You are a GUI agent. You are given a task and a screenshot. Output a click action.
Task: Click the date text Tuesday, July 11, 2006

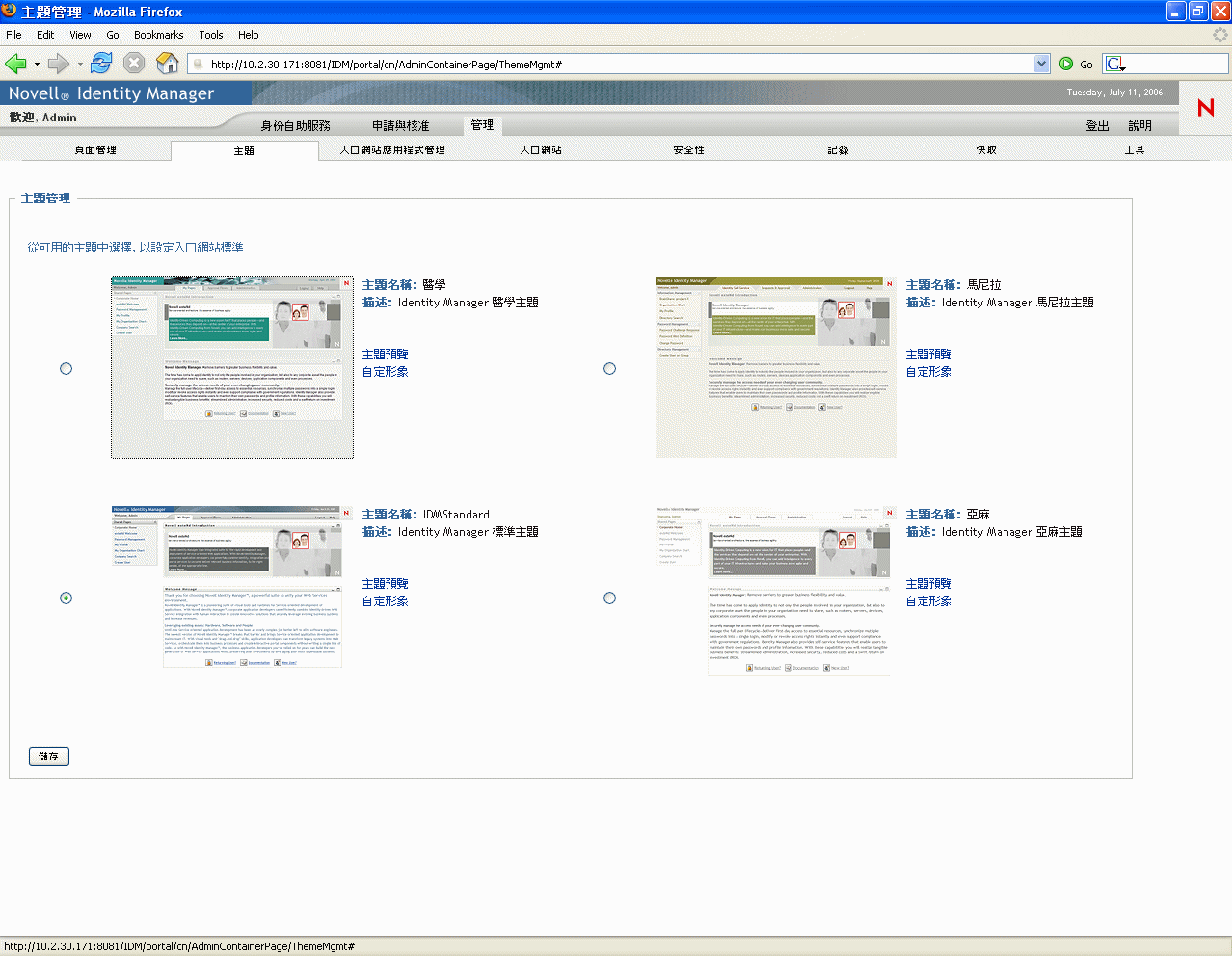1114,93
